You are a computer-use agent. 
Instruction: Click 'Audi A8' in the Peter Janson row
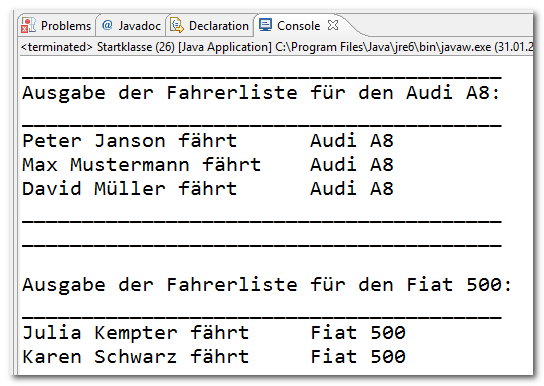point(352,141)
